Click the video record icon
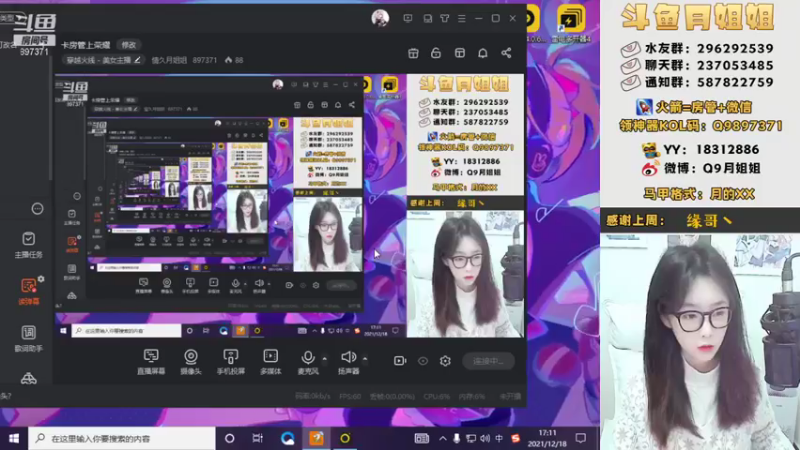This screenshot has height=450, width=800. (400, 361)
